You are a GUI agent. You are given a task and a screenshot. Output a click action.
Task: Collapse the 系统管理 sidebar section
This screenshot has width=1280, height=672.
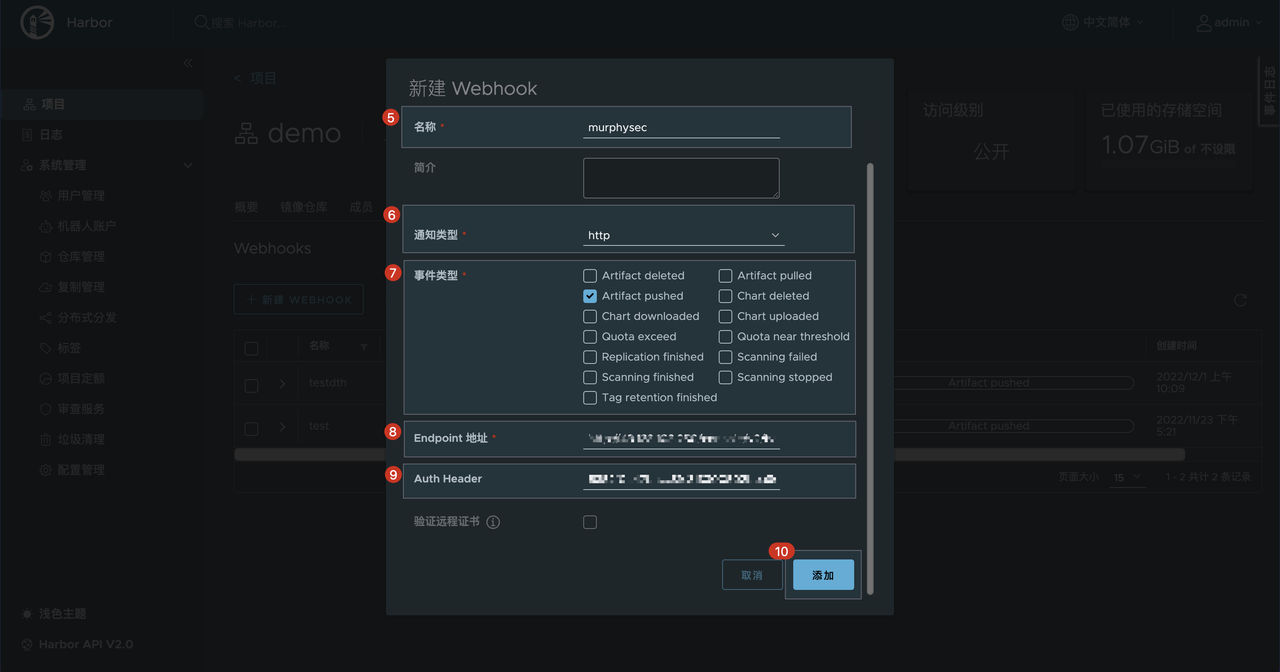[x=187, y=165]
